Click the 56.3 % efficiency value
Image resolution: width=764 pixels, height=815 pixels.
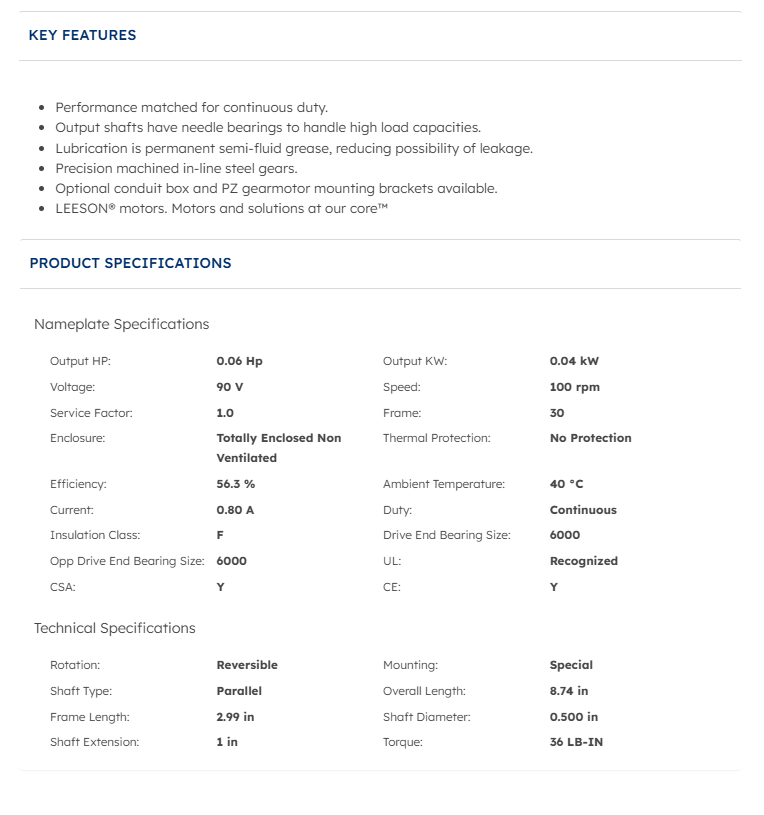236,484
